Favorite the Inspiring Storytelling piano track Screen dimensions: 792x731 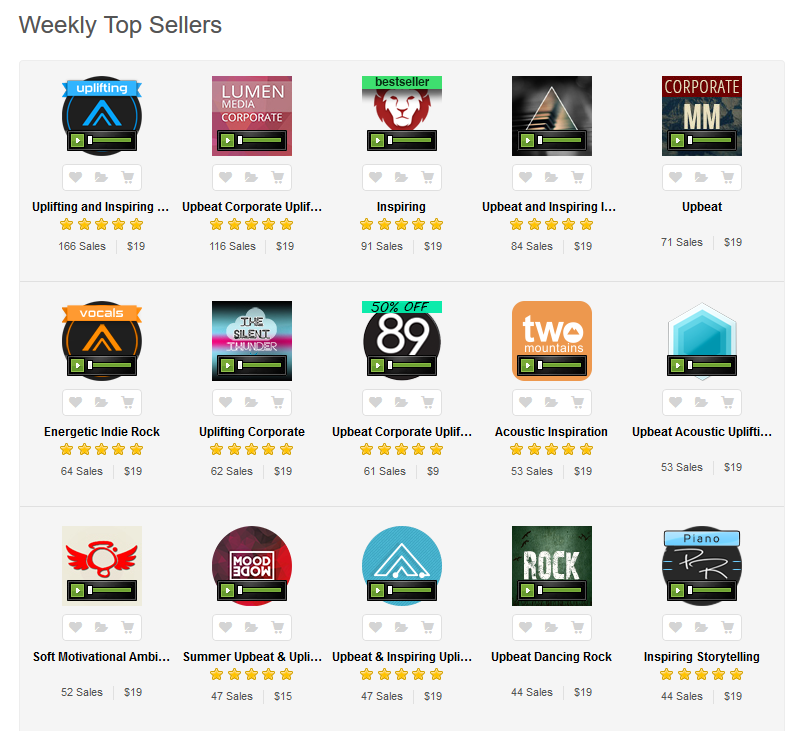coord(675,627)
